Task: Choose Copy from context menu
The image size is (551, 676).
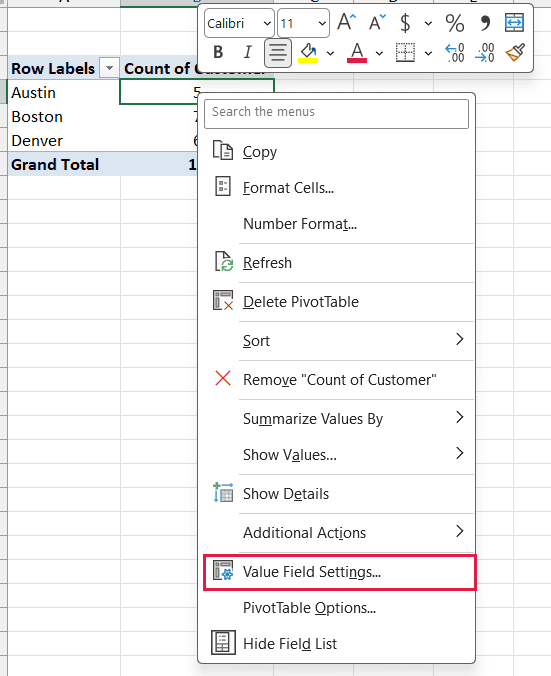Action: pyautogui.click(x=336, y=152)
